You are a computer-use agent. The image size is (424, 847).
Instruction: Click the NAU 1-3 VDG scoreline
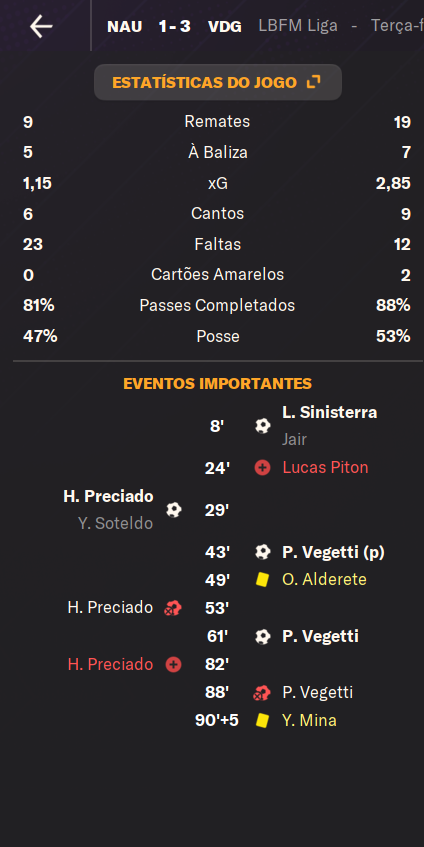pos(174,26)
